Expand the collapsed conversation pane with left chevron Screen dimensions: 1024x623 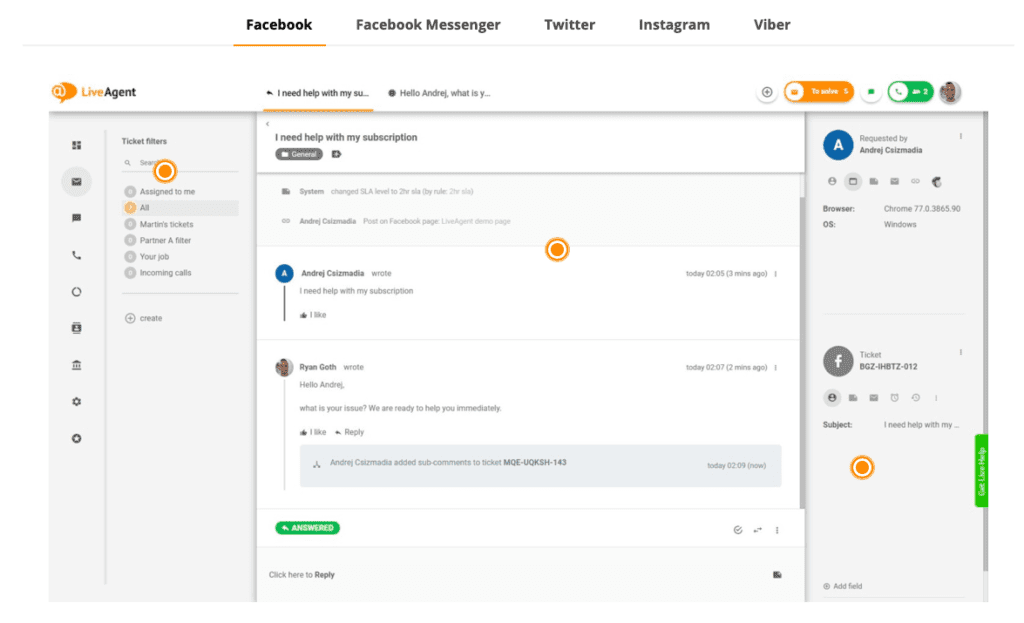pyautogui.click(x=267, y=122)
